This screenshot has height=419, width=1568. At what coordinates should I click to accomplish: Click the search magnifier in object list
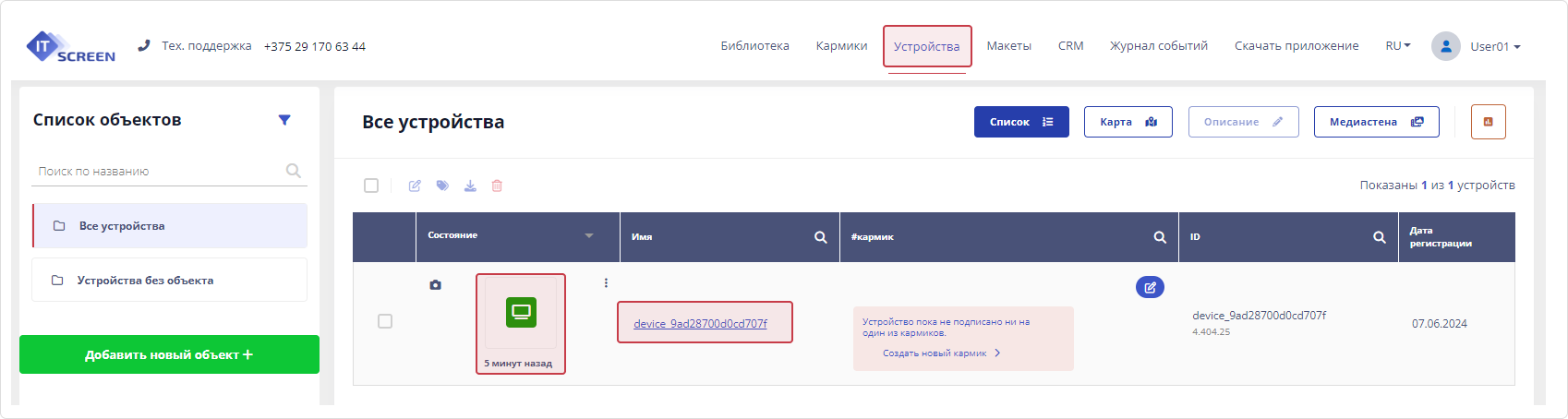294,171
